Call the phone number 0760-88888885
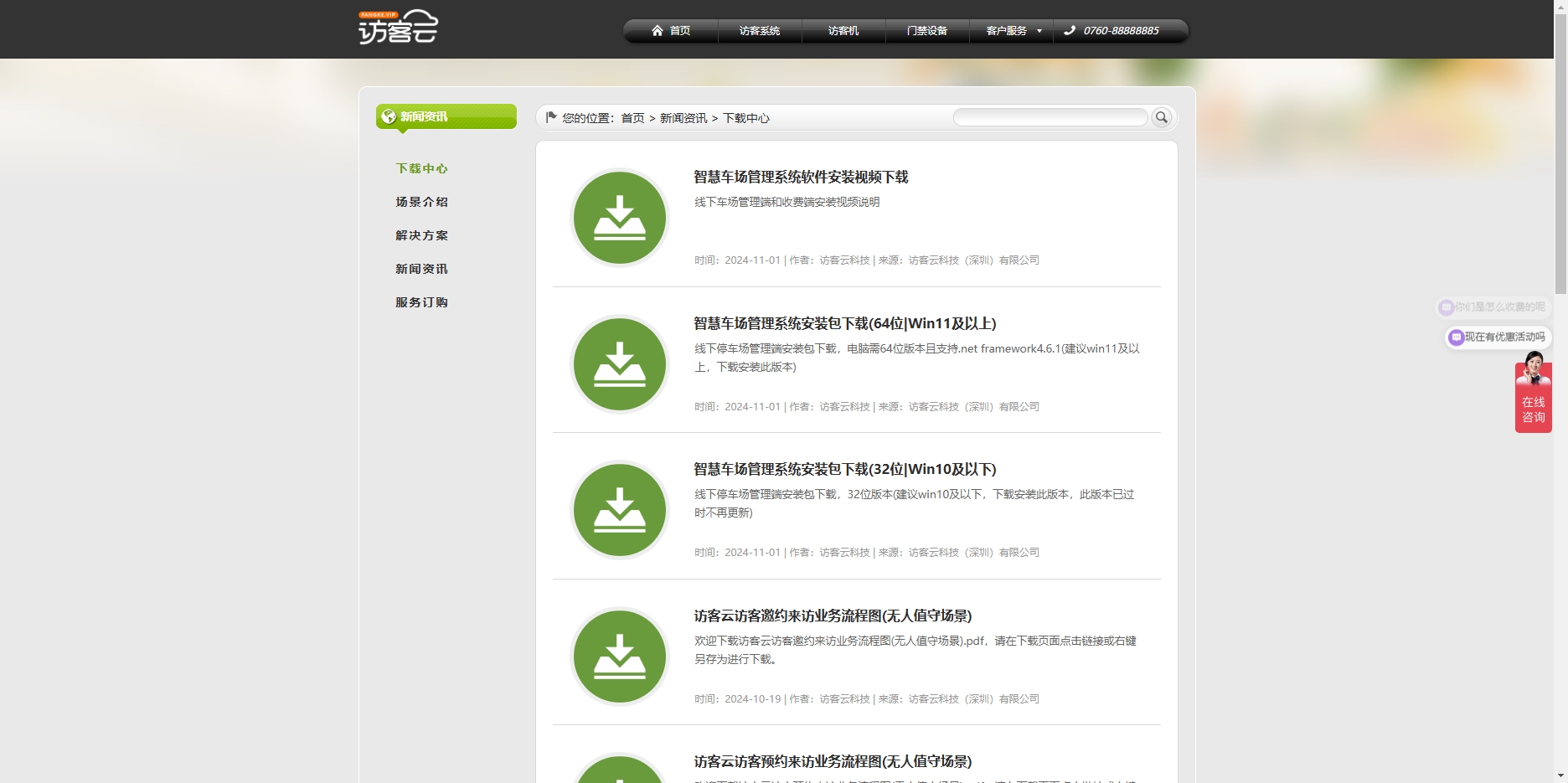1568x783 pixels. click(x=1122, y=31)
